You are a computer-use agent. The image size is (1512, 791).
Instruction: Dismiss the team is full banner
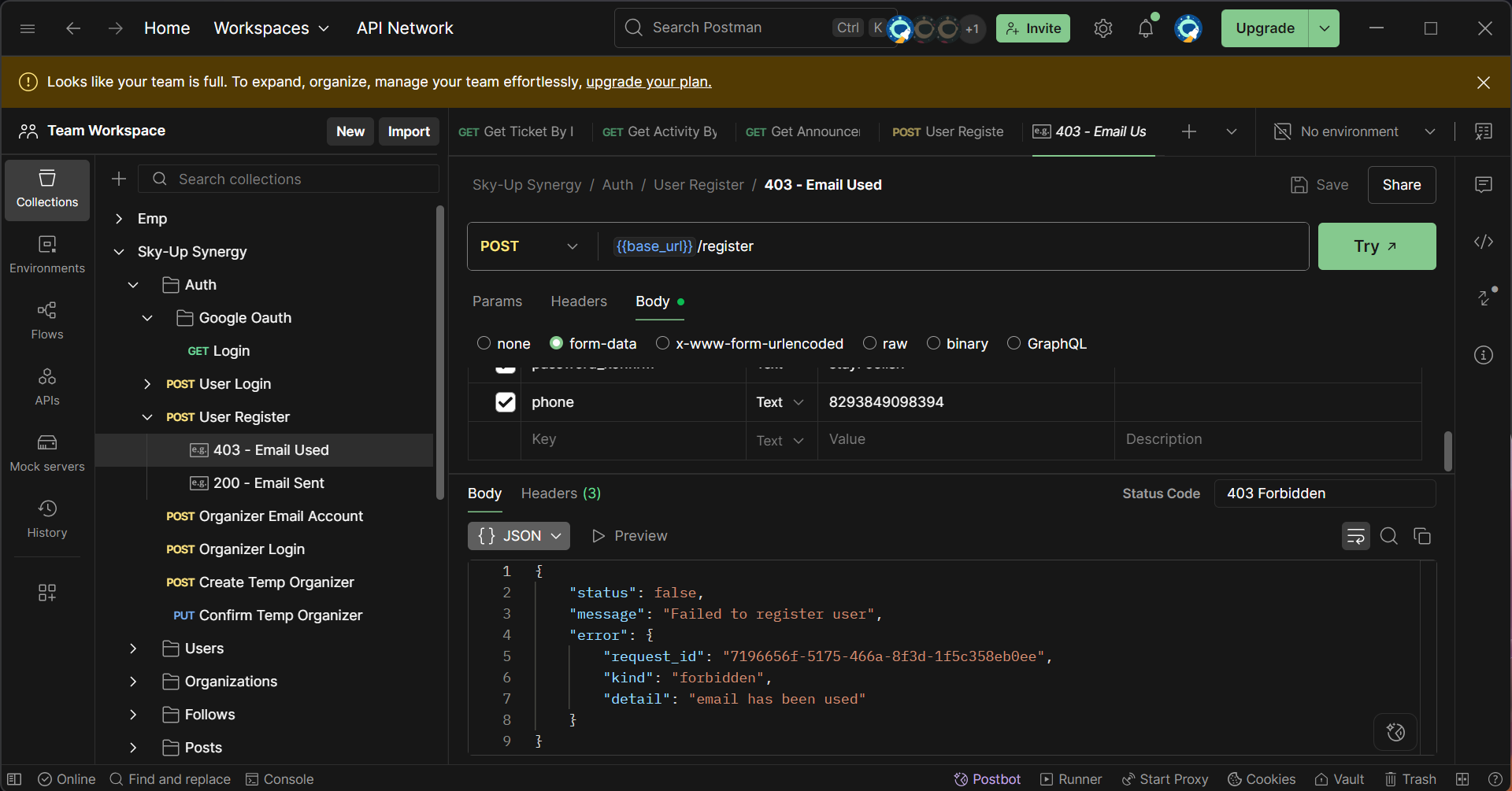1484,82
